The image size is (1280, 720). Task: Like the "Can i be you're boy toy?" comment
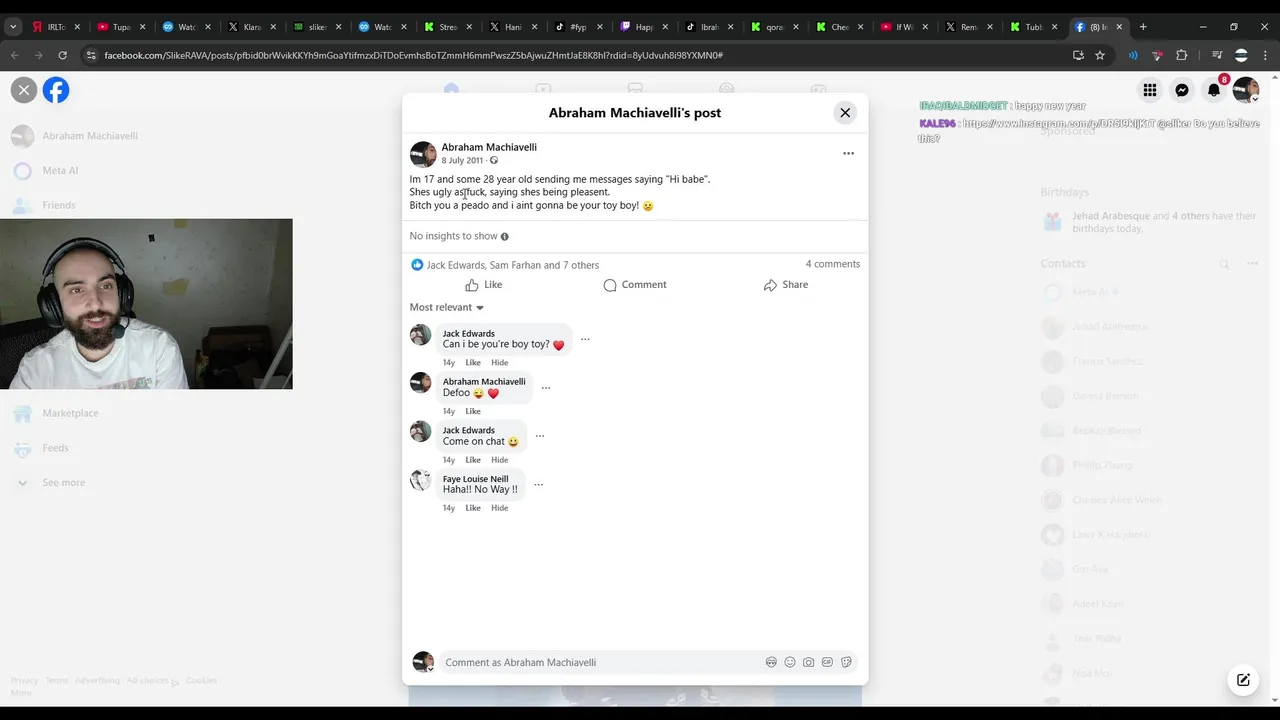(x=473, y=362)
